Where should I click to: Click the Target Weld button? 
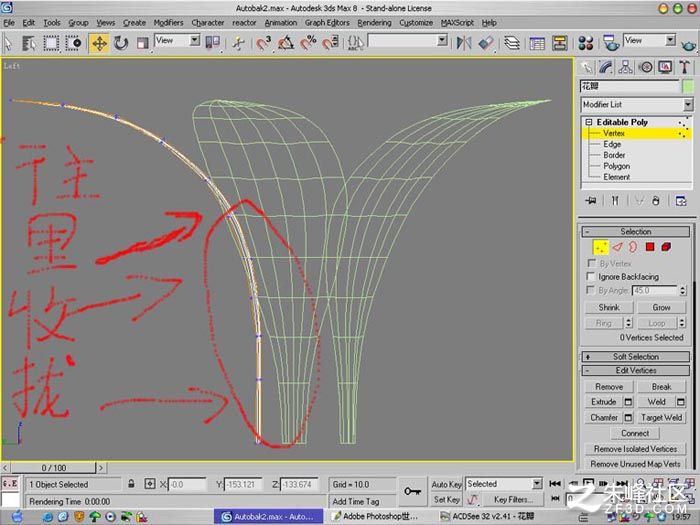662,417
